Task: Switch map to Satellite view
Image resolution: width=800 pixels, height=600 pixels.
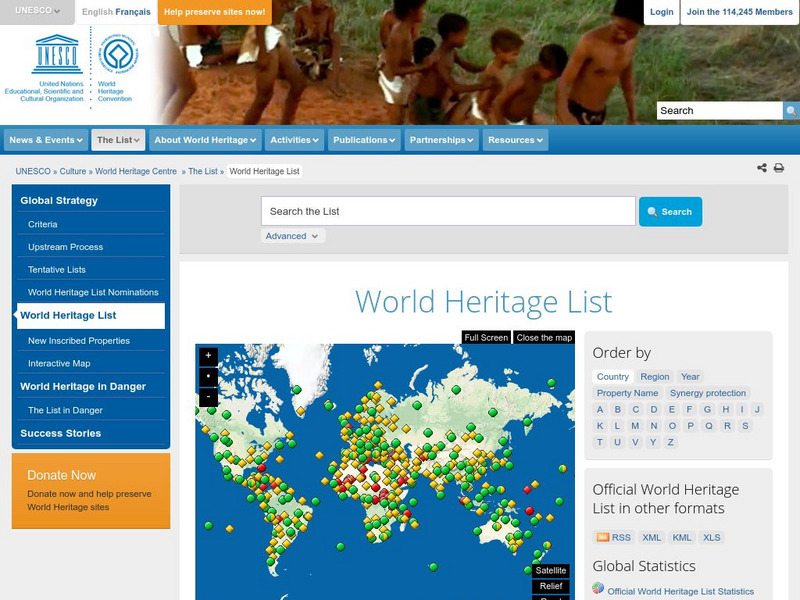Action: click(x=551, y=570)
